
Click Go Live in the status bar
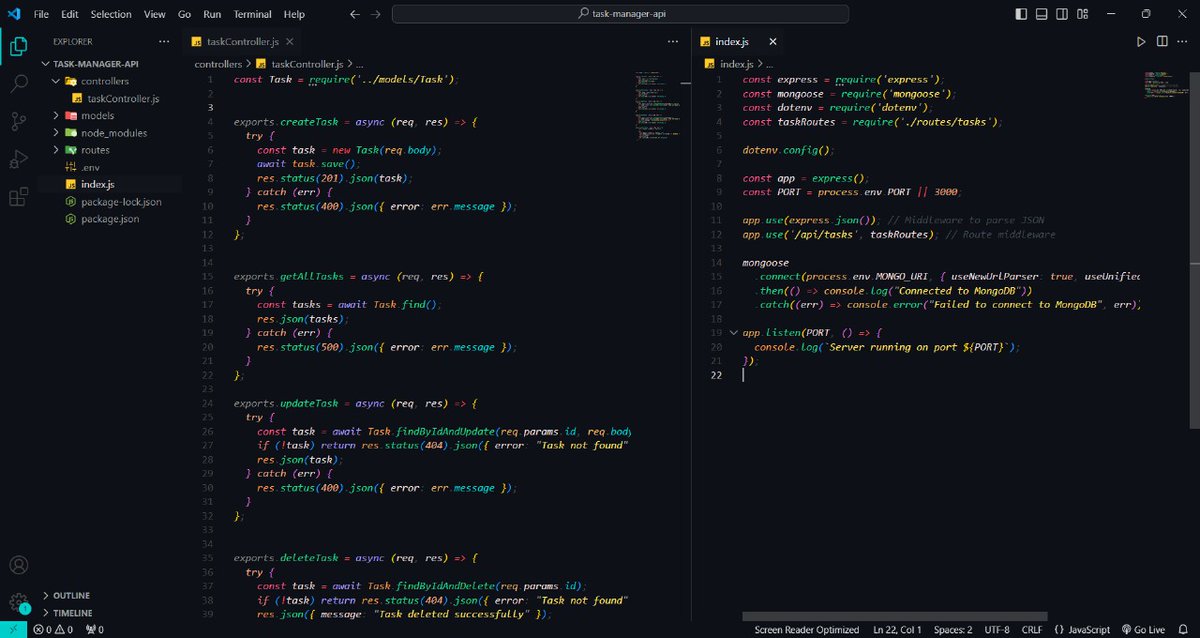tap(1143, 630)
